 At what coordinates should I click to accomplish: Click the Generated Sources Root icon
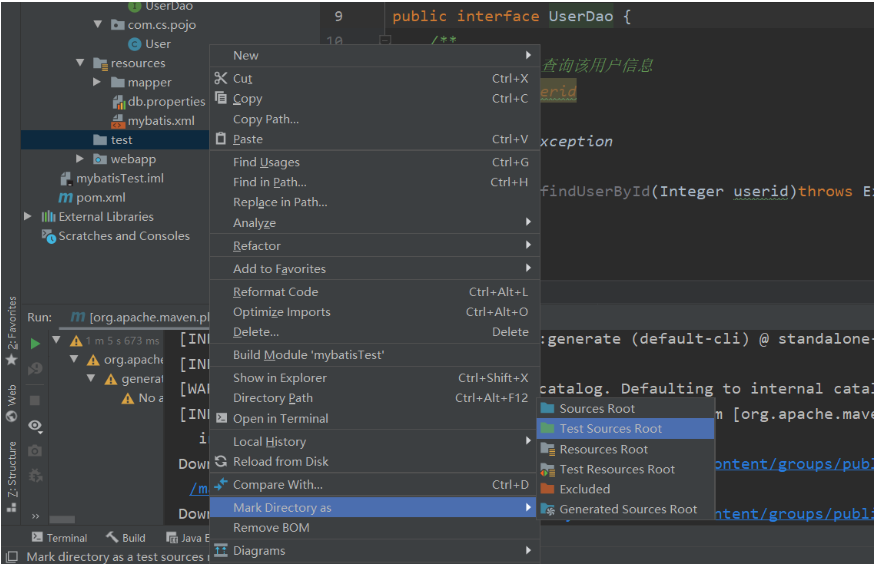point(547,509)
